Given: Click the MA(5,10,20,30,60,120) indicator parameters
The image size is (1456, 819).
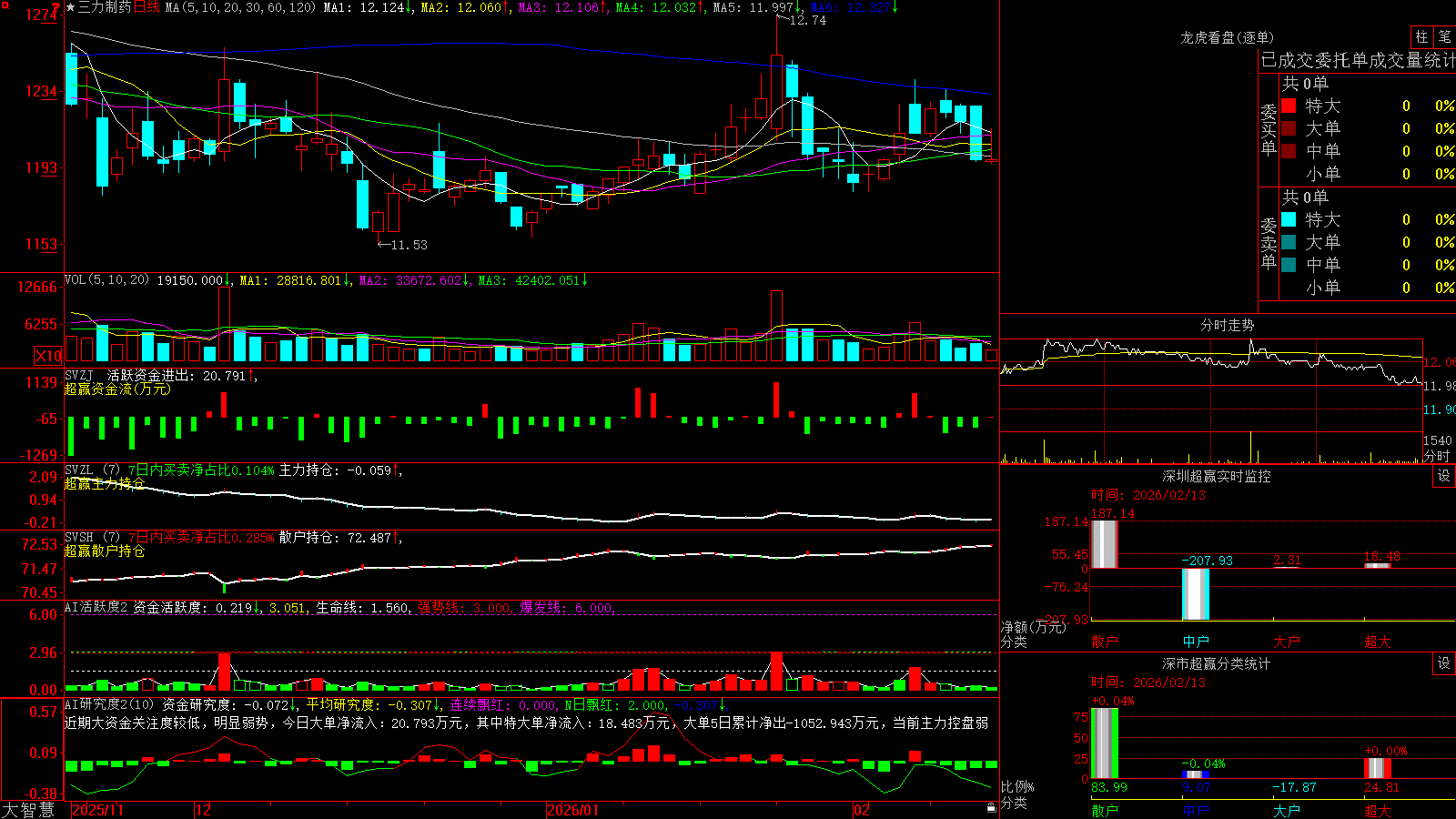Looking at the screenshot, I should click(x=240, y=7).
